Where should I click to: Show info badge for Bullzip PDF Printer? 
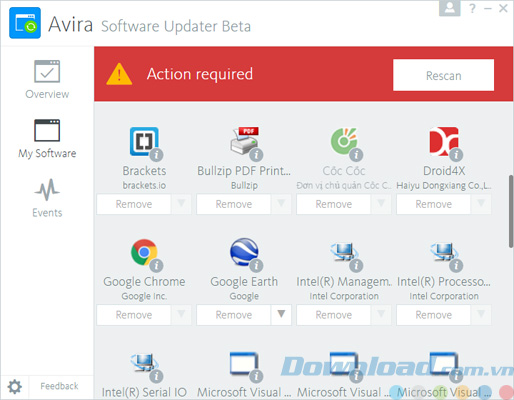tap(256, 155)
